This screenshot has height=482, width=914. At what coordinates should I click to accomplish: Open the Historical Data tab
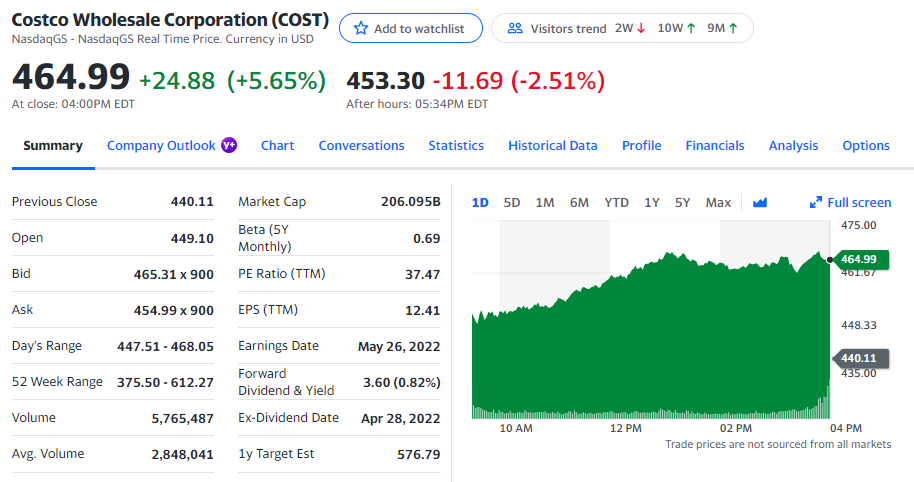tap(553, 146)
